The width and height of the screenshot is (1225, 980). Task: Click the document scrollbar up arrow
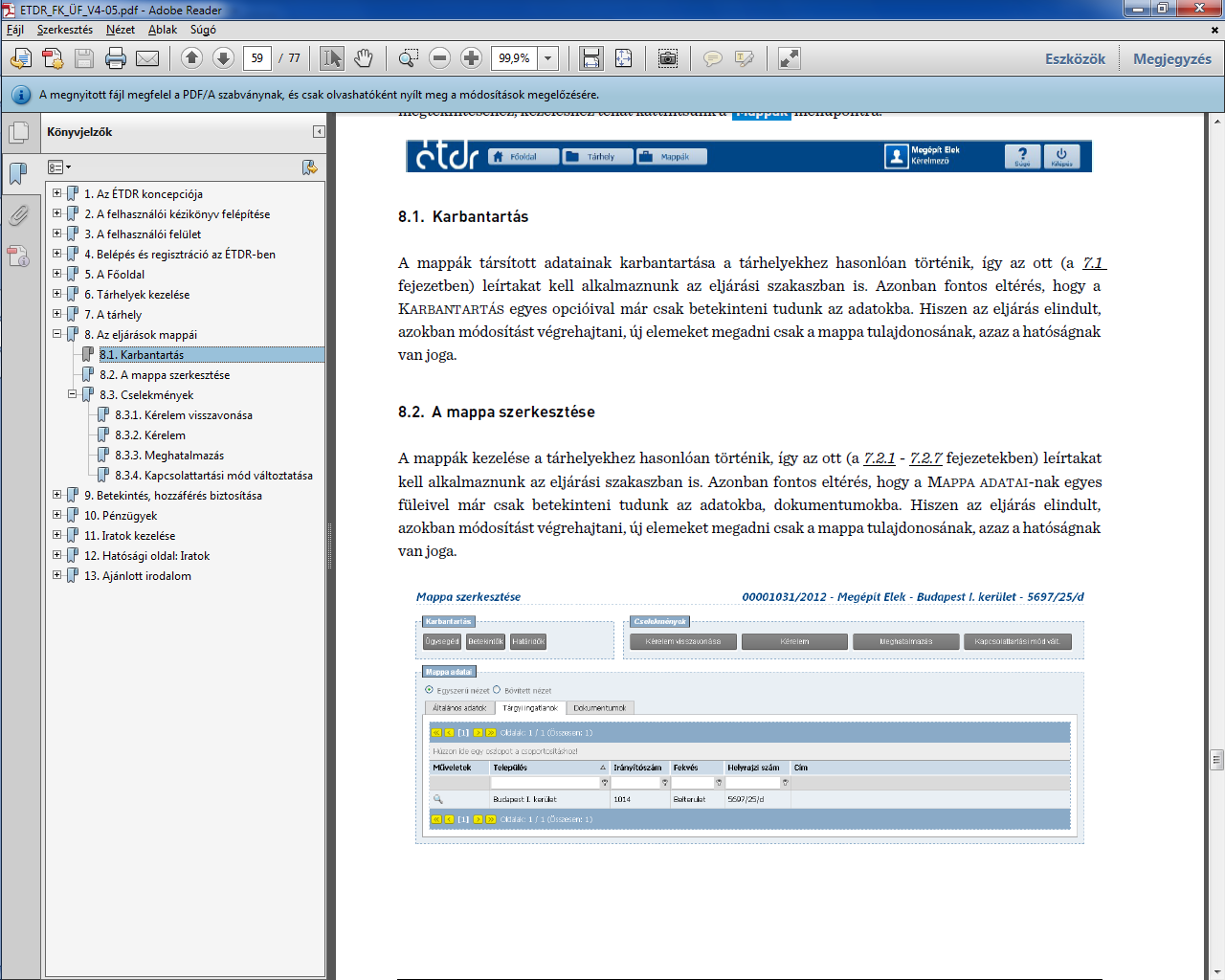pyautogui.click(x=1216, y=121)
